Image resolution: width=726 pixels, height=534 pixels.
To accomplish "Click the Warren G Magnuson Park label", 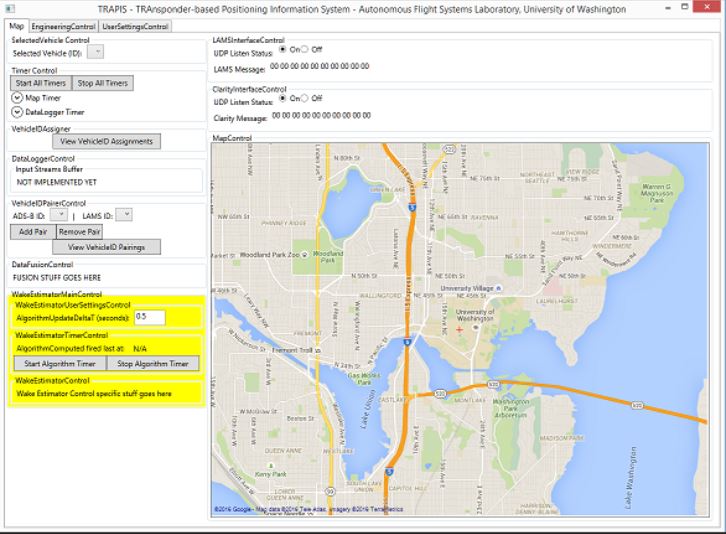I will pos(657,193).
